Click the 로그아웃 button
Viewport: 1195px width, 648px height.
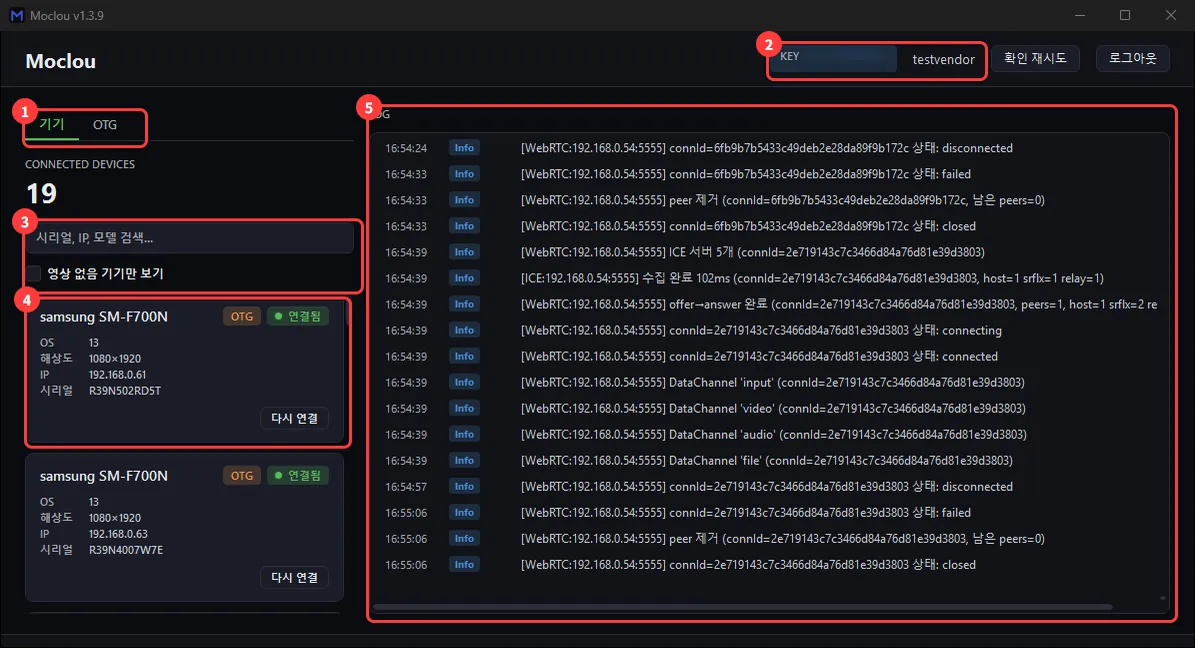click(1133, 59)
